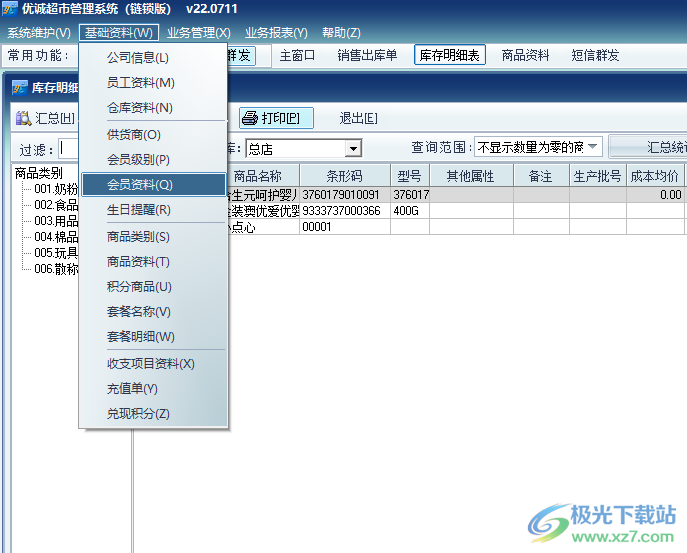Select 002.食品 category tree item
This screenshot has width=687, height=553.
click(x=56, y=205)
